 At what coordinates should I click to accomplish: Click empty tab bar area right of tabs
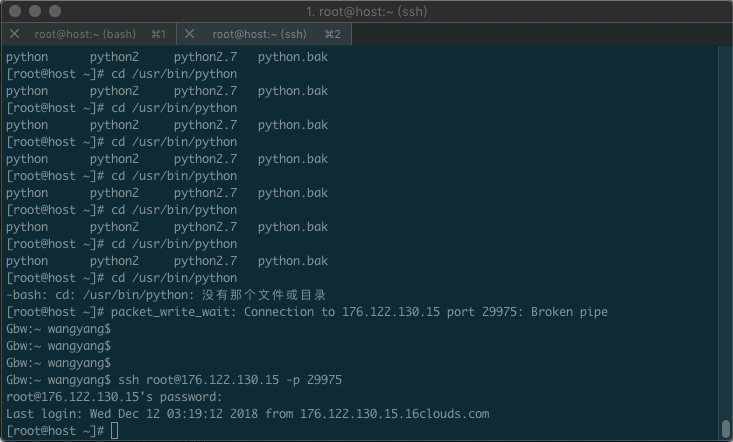pyautogui.click(x=540, y=34)
